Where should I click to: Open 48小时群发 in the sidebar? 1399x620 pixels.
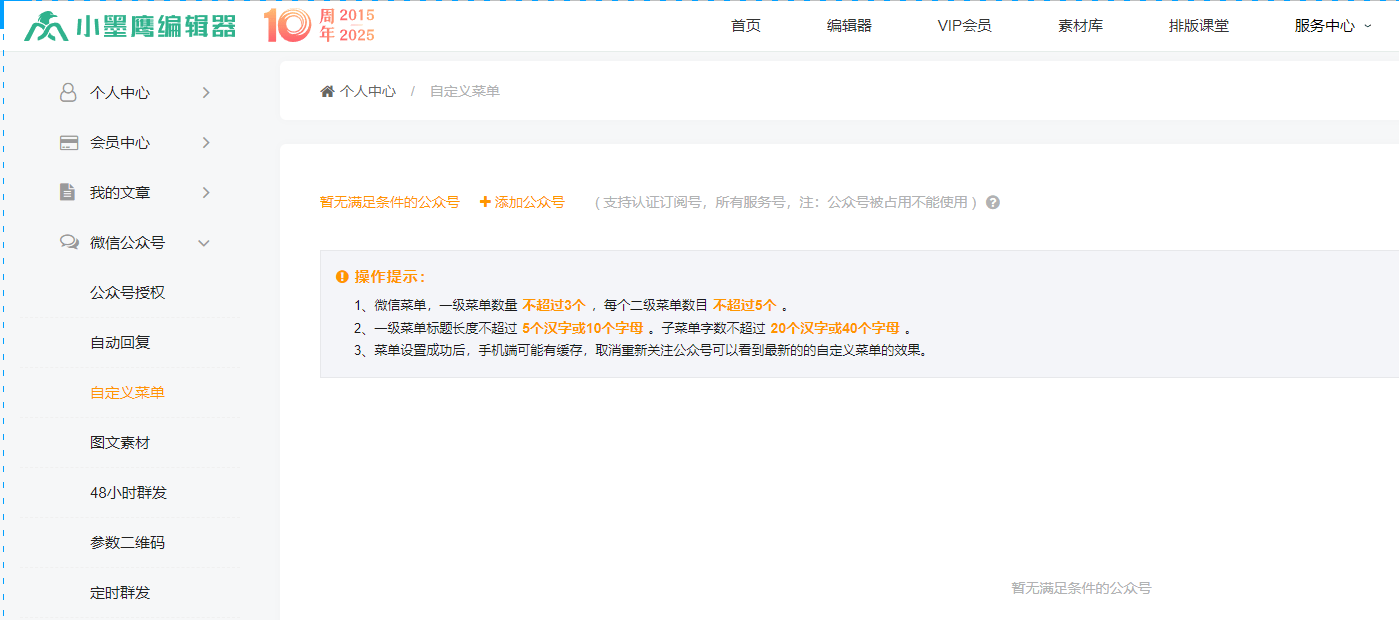coord(128,493)
